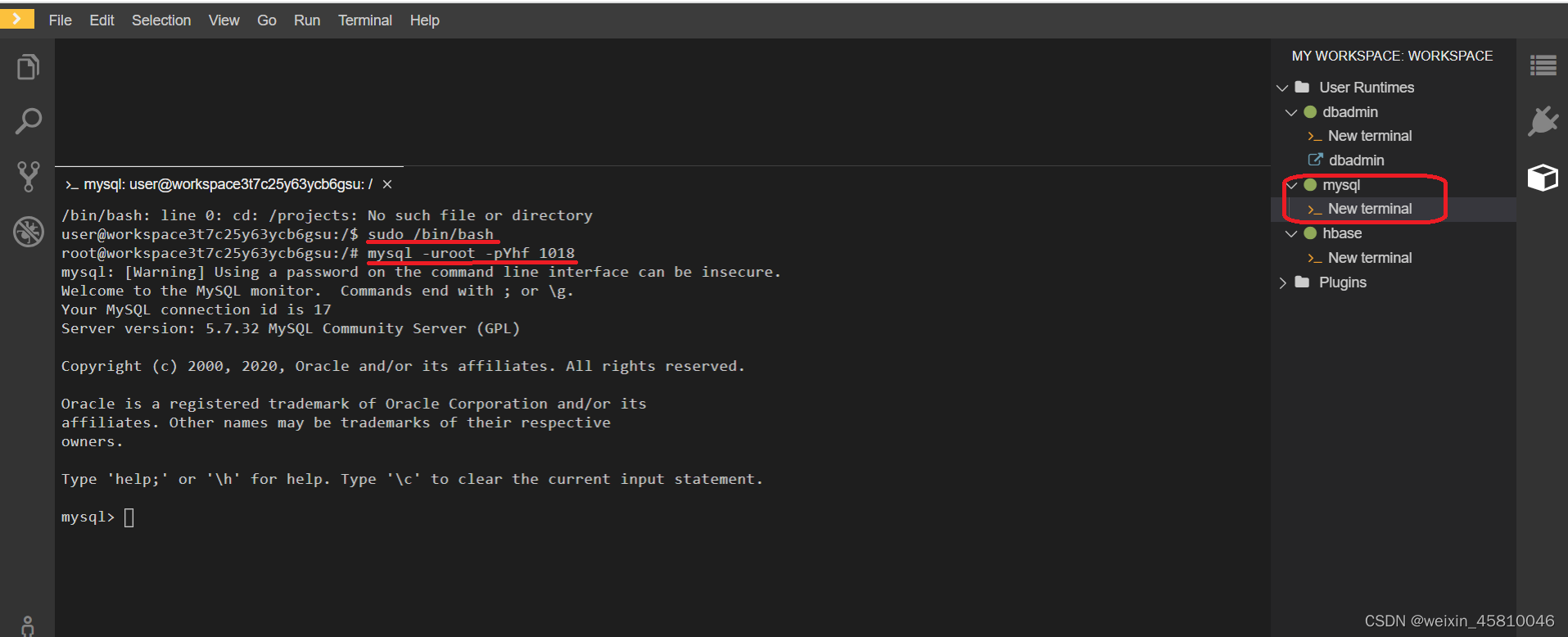This screenshot has height=637, width=1568.
Task: Click the yellow arrow main menu icon
Action: tap(16, 18)
